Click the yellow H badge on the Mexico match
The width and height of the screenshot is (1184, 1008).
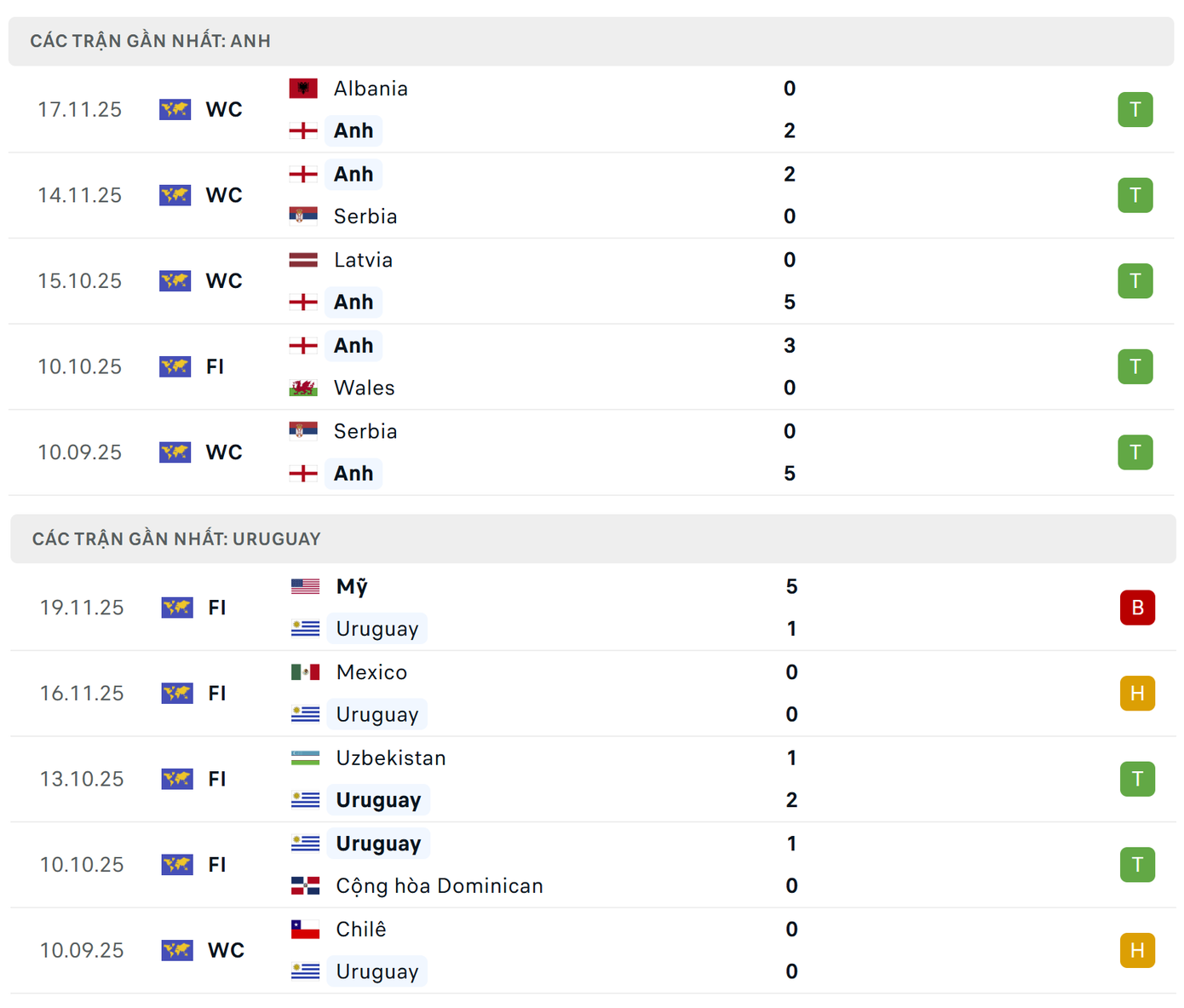pos(1137,694)
